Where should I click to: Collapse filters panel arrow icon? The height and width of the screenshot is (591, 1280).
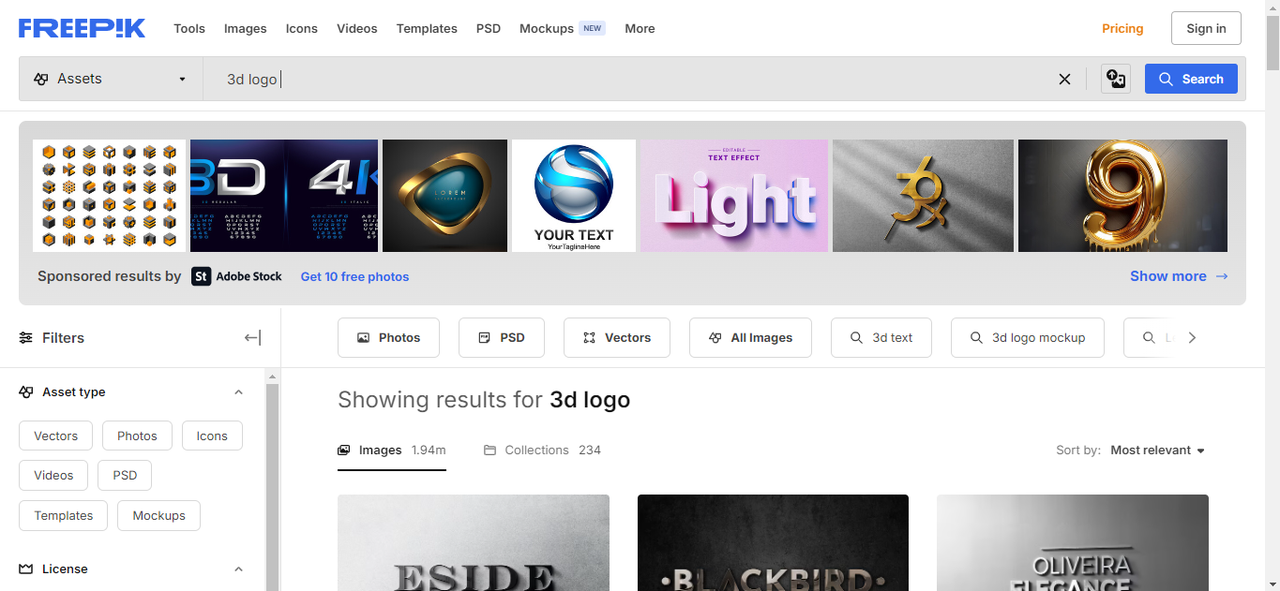coord(253,338)
